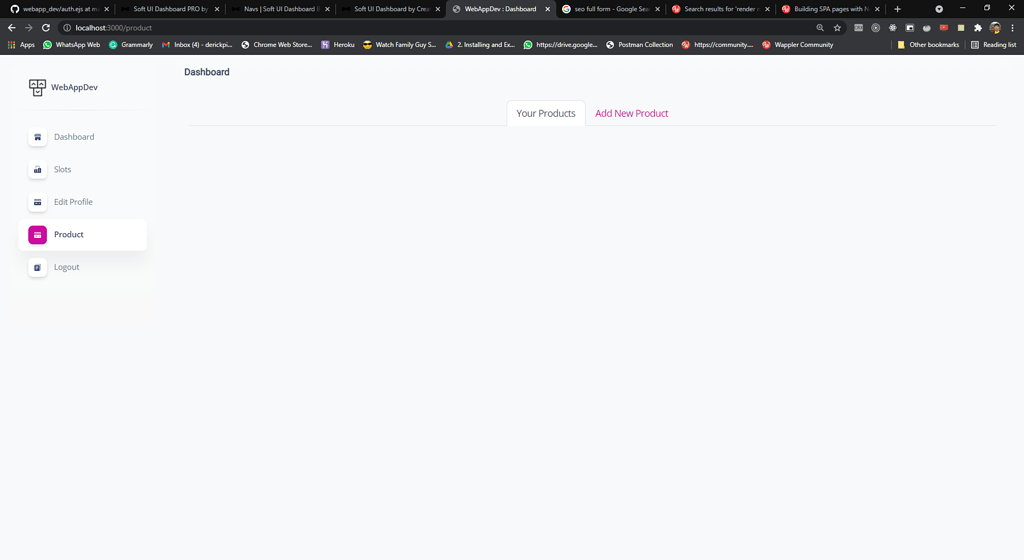Click the red YouTube-style extension icon
The image size is (1024, 560).
944,28
